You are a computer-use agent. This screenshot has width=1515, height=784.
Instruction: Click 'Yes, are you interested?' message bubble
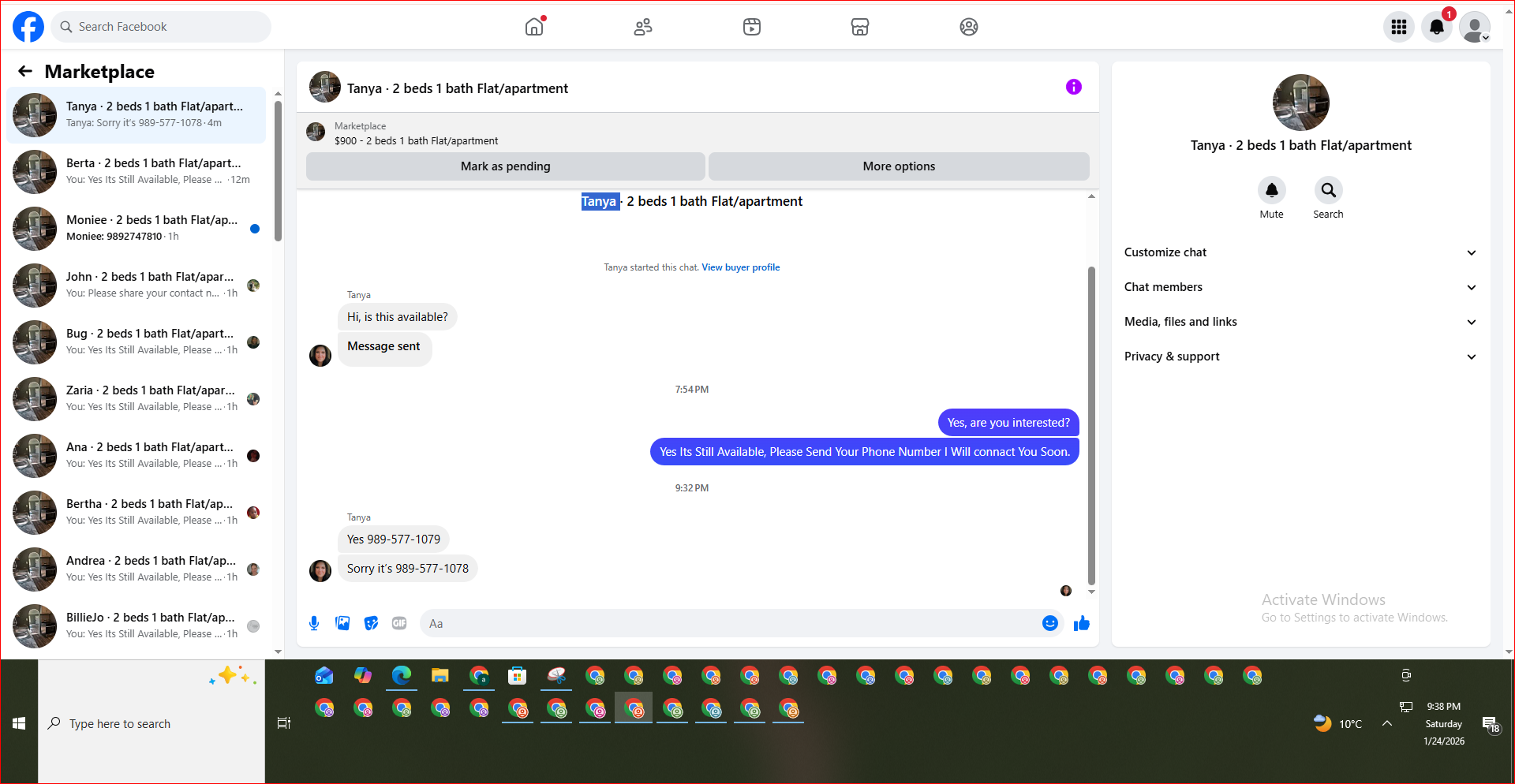(x=1008, y=423)
